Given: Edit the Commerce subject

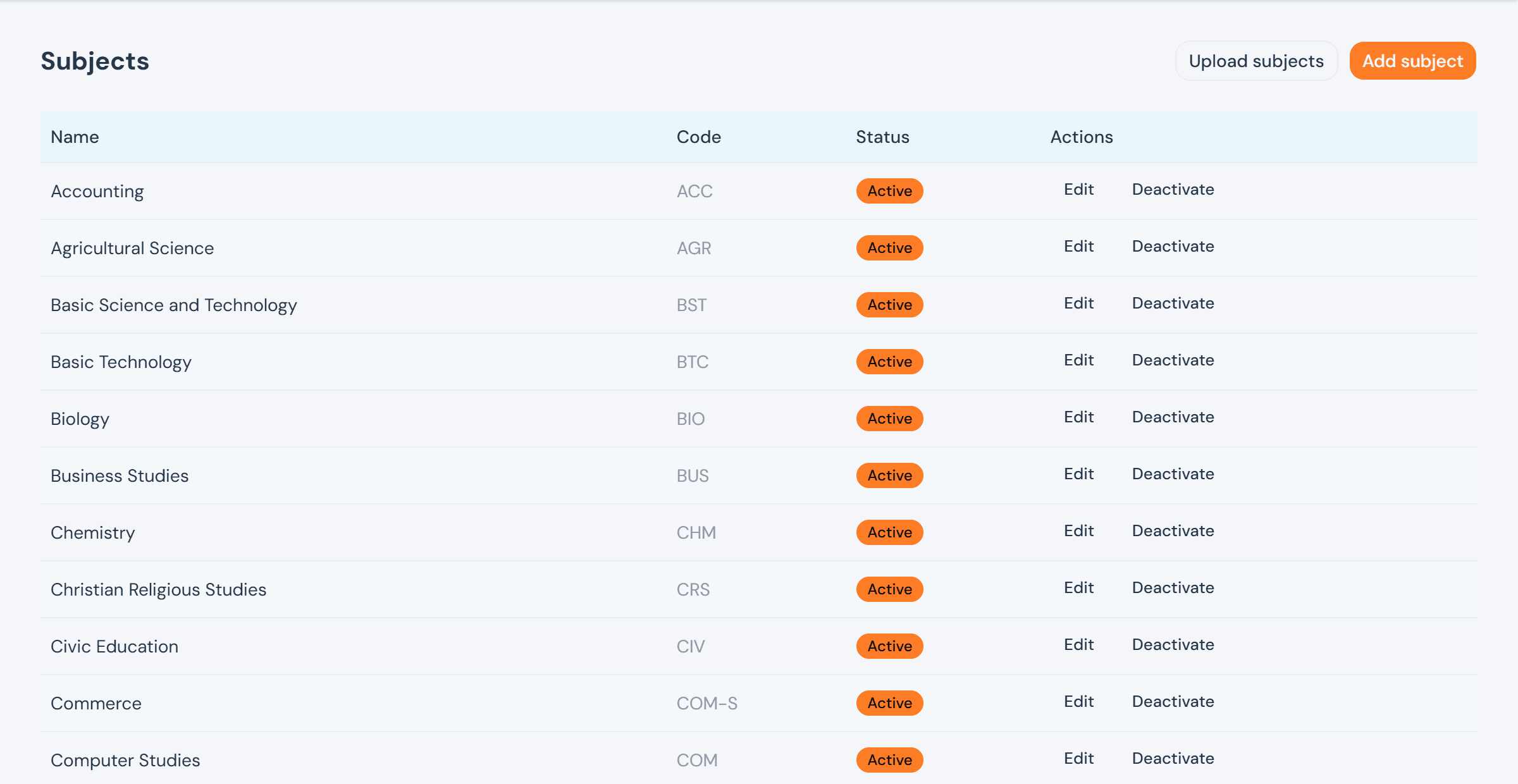Looking at the screenshot, I should click(x=1078, y=702).
